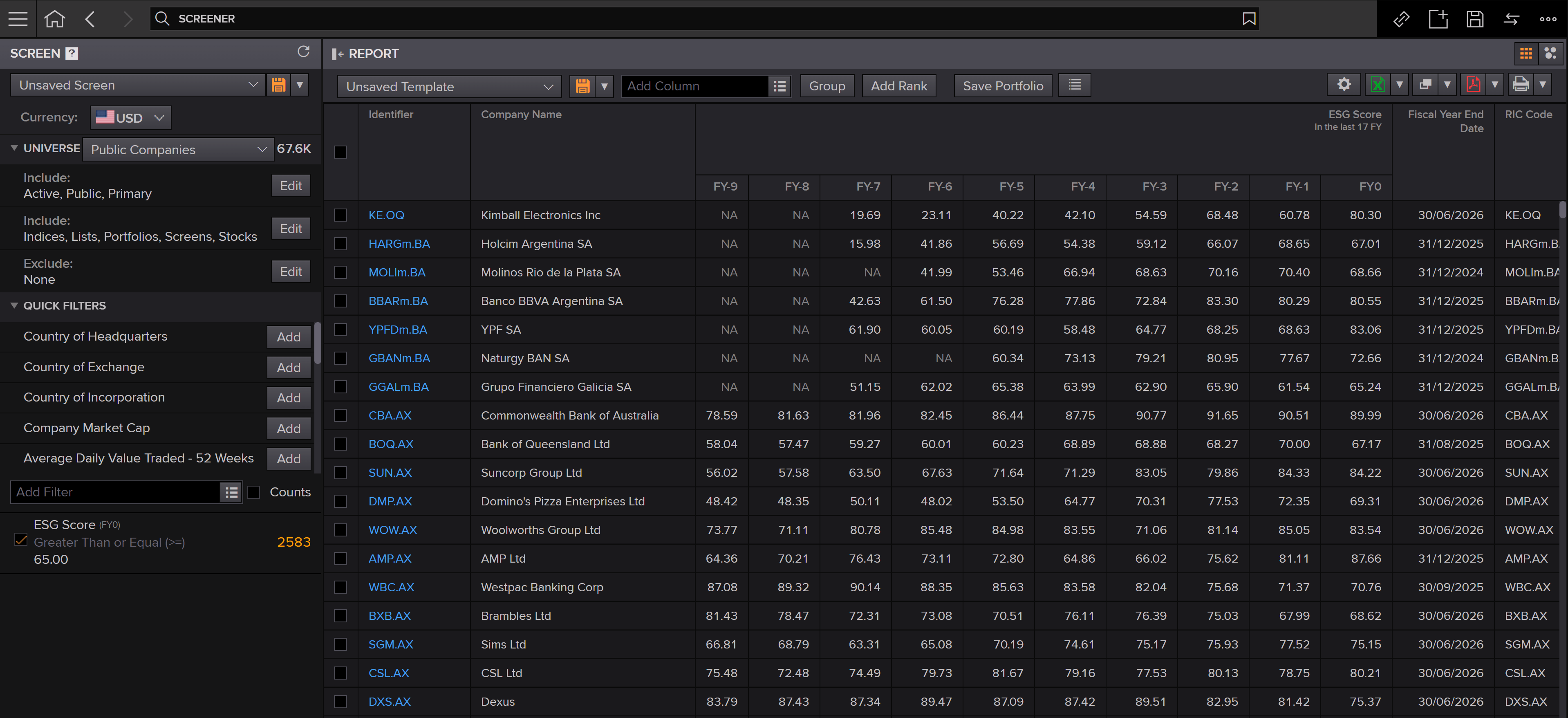Open the hamburger menu

(x=18, y=19)
